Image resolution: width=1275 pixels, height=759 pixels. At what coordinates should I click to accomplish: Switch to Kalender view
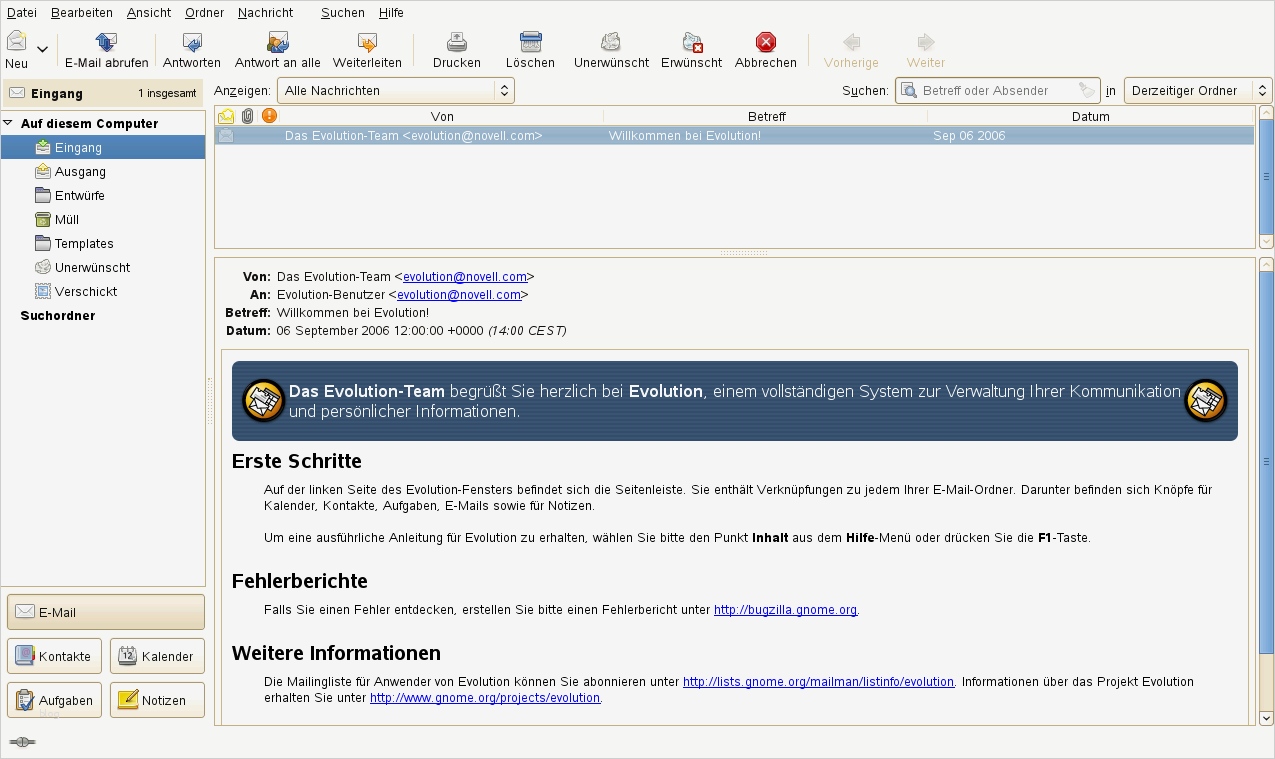tap(157, 656)
